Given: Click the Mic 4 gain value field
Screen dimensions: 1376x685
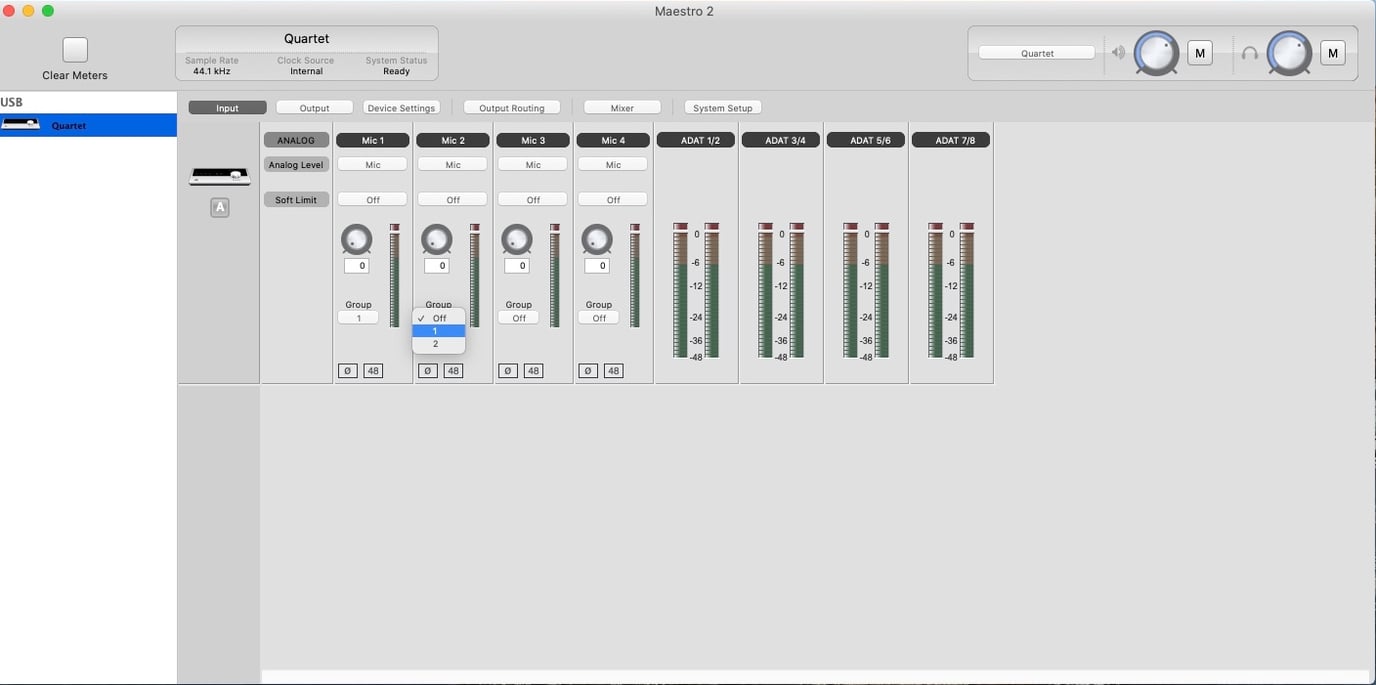Looking at the screenshot, I should point(597,266).
